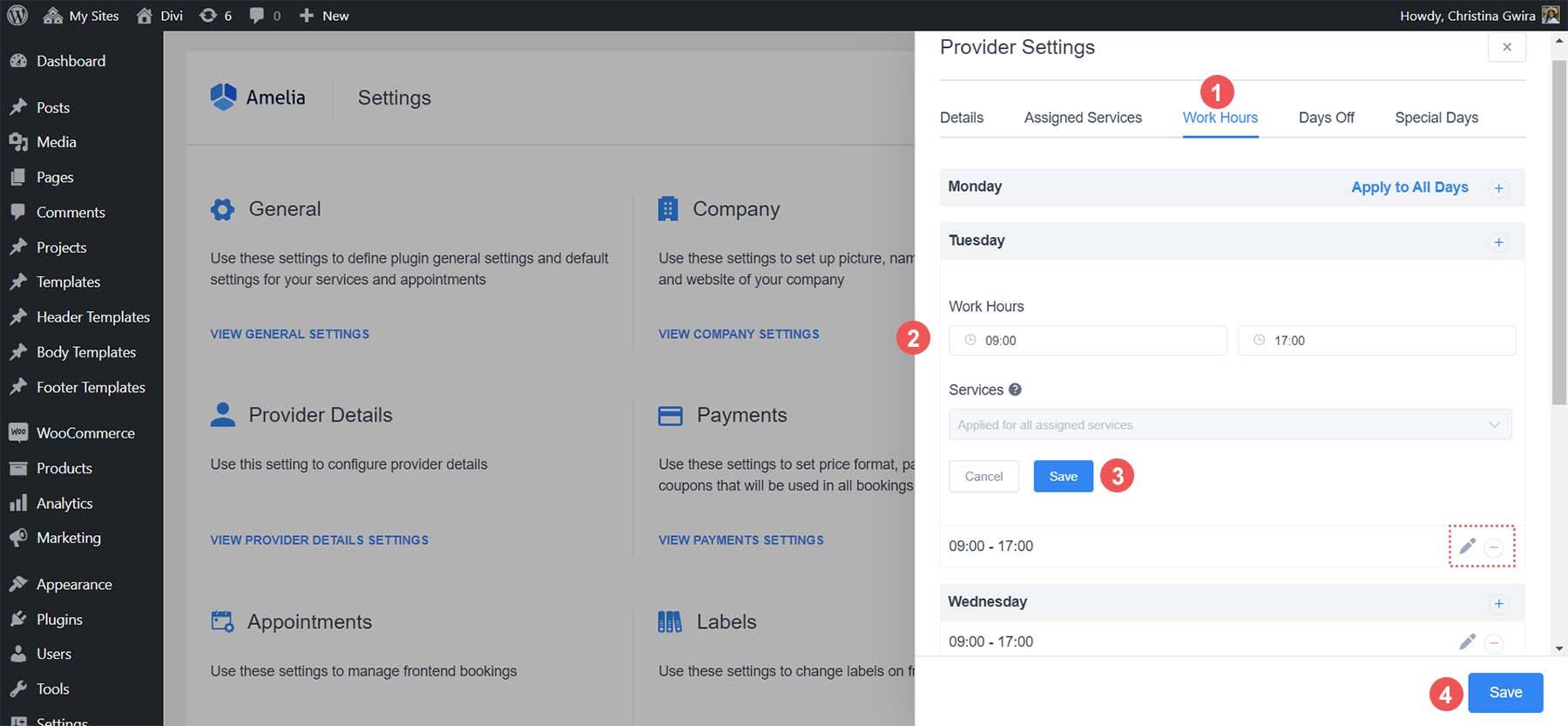
Task: Click the pencil edit icon for Tuesday hours
Action: pos(1468,546)
